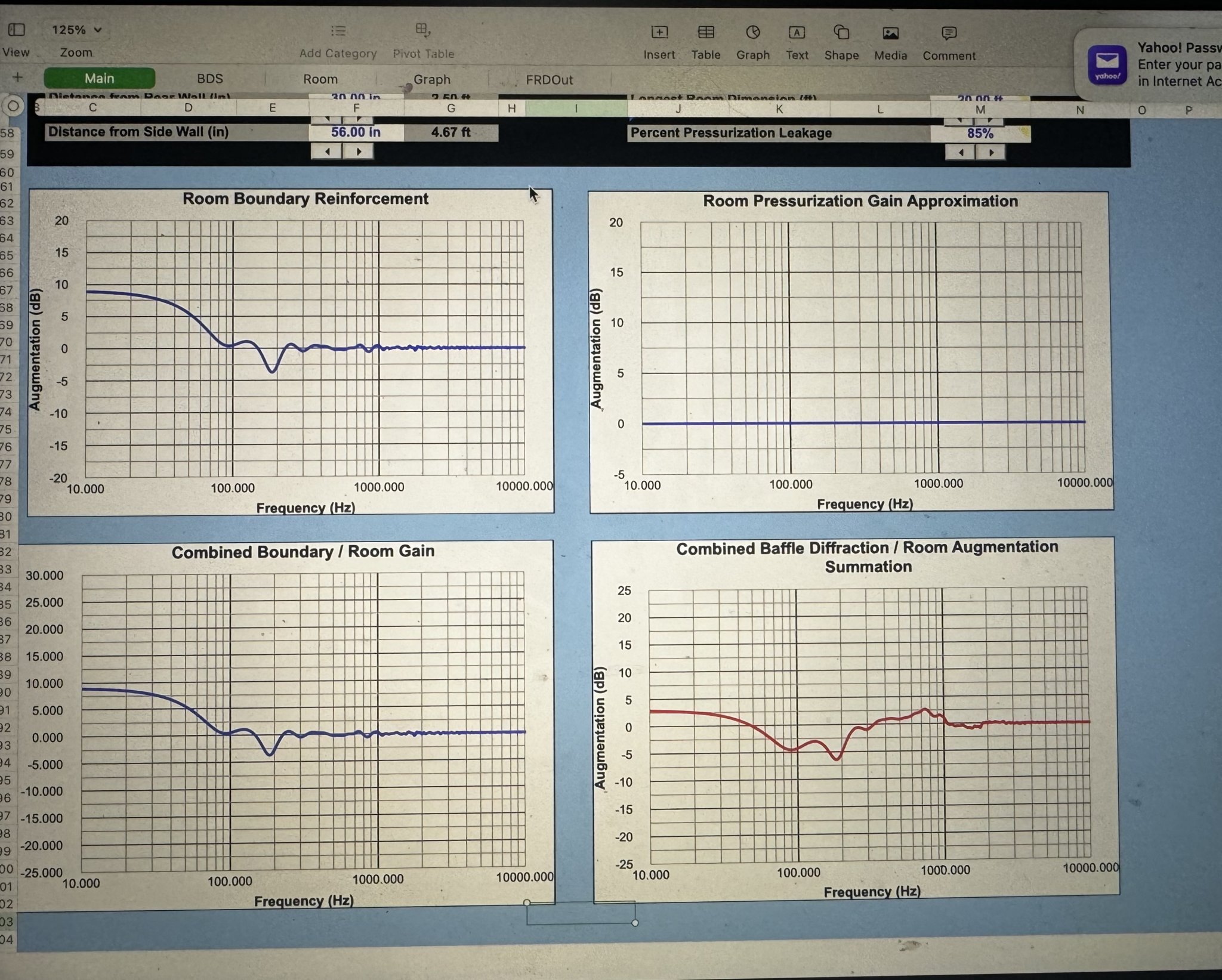Select the Room Pressurization Gain Approximation chart
The height and width of the screenshot is (980, 1222).
(851, 351)
